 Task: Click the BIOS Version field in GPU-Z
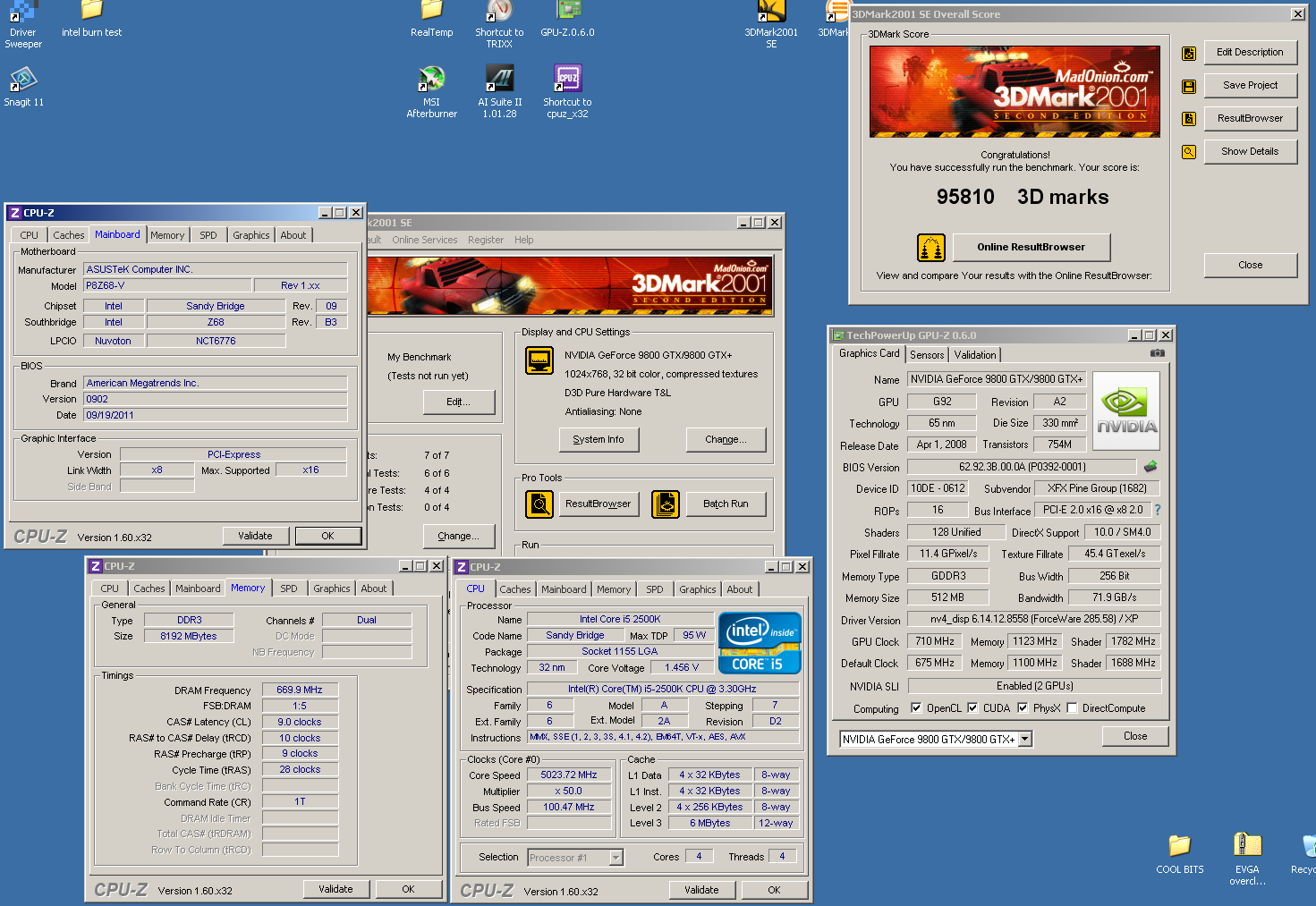(x=1022, y=467)
